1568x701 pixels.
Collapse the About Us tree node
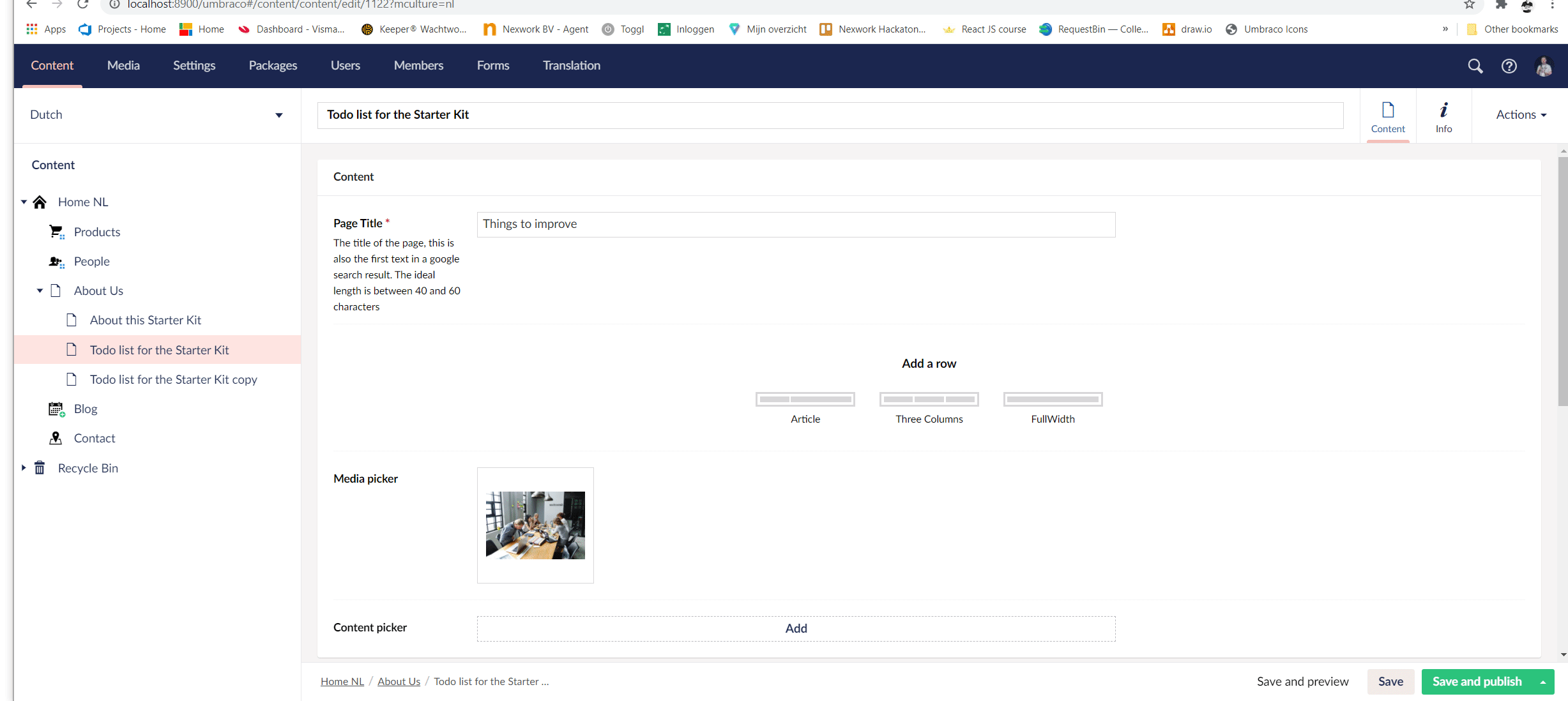click(x=40, y=290)
